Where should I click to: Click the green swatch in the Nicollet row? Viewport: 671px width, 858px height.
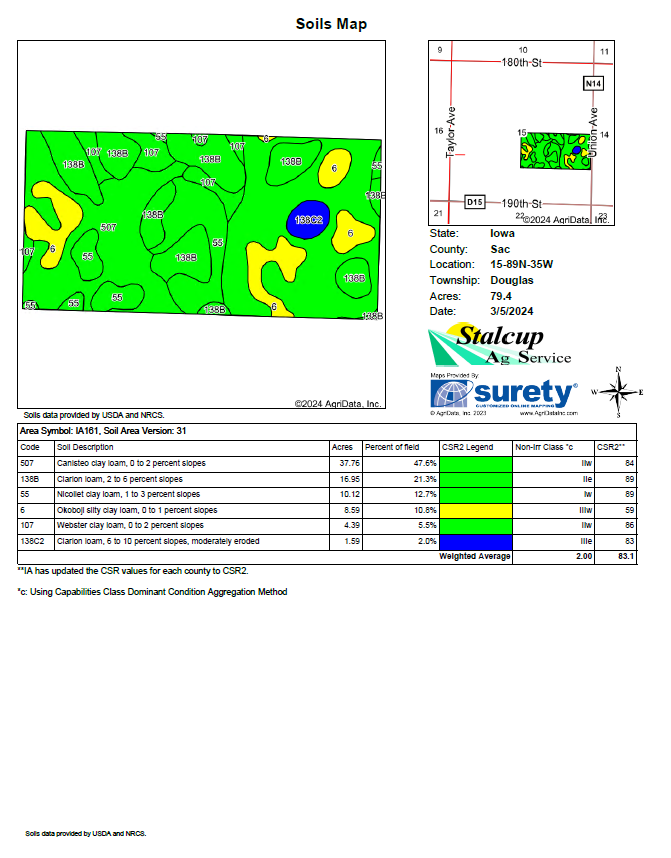pos(476,495)
